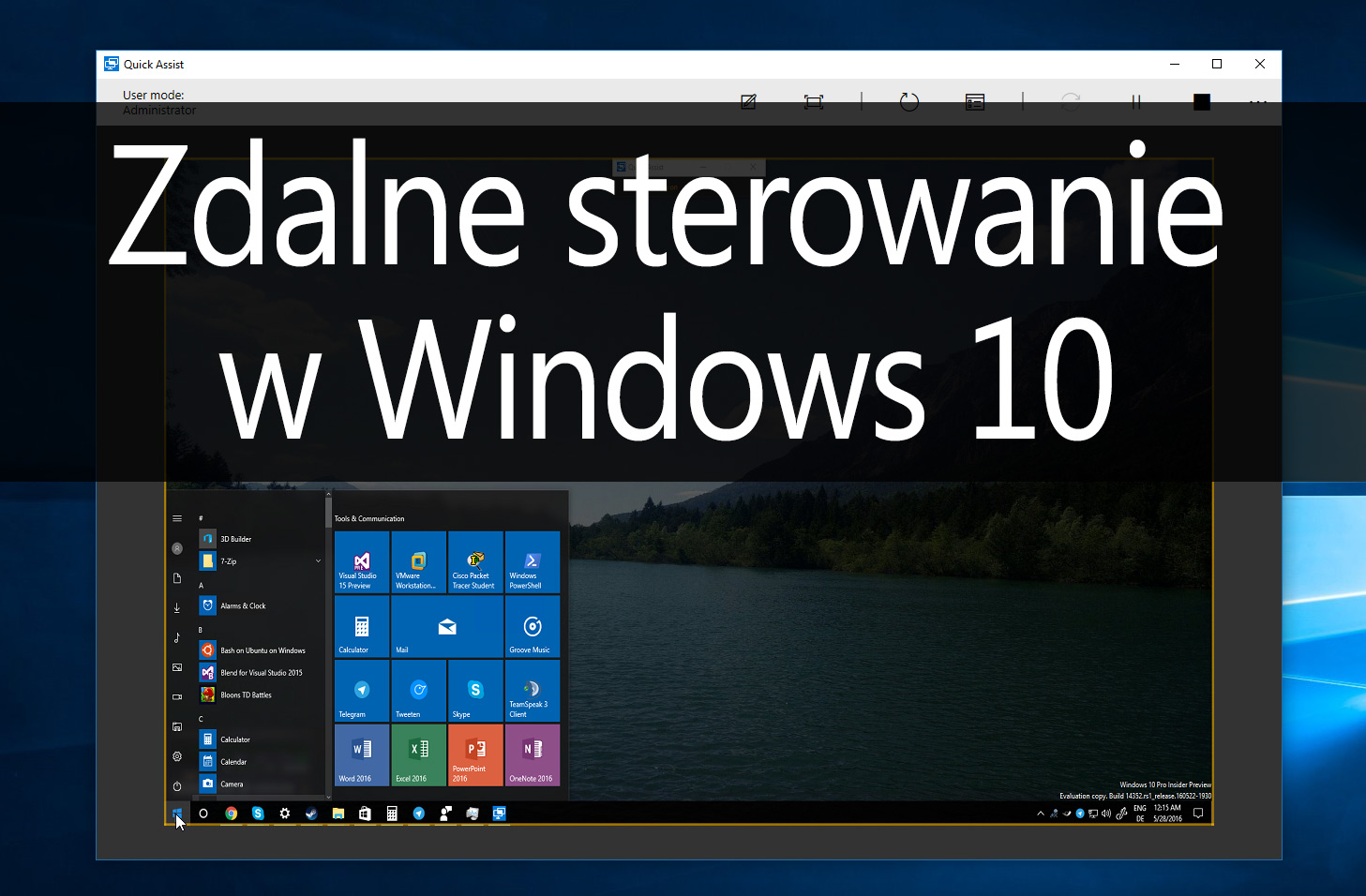Open Settings gear on the remote taskbar
1366x896 pixels.
[x=285, y=814]
